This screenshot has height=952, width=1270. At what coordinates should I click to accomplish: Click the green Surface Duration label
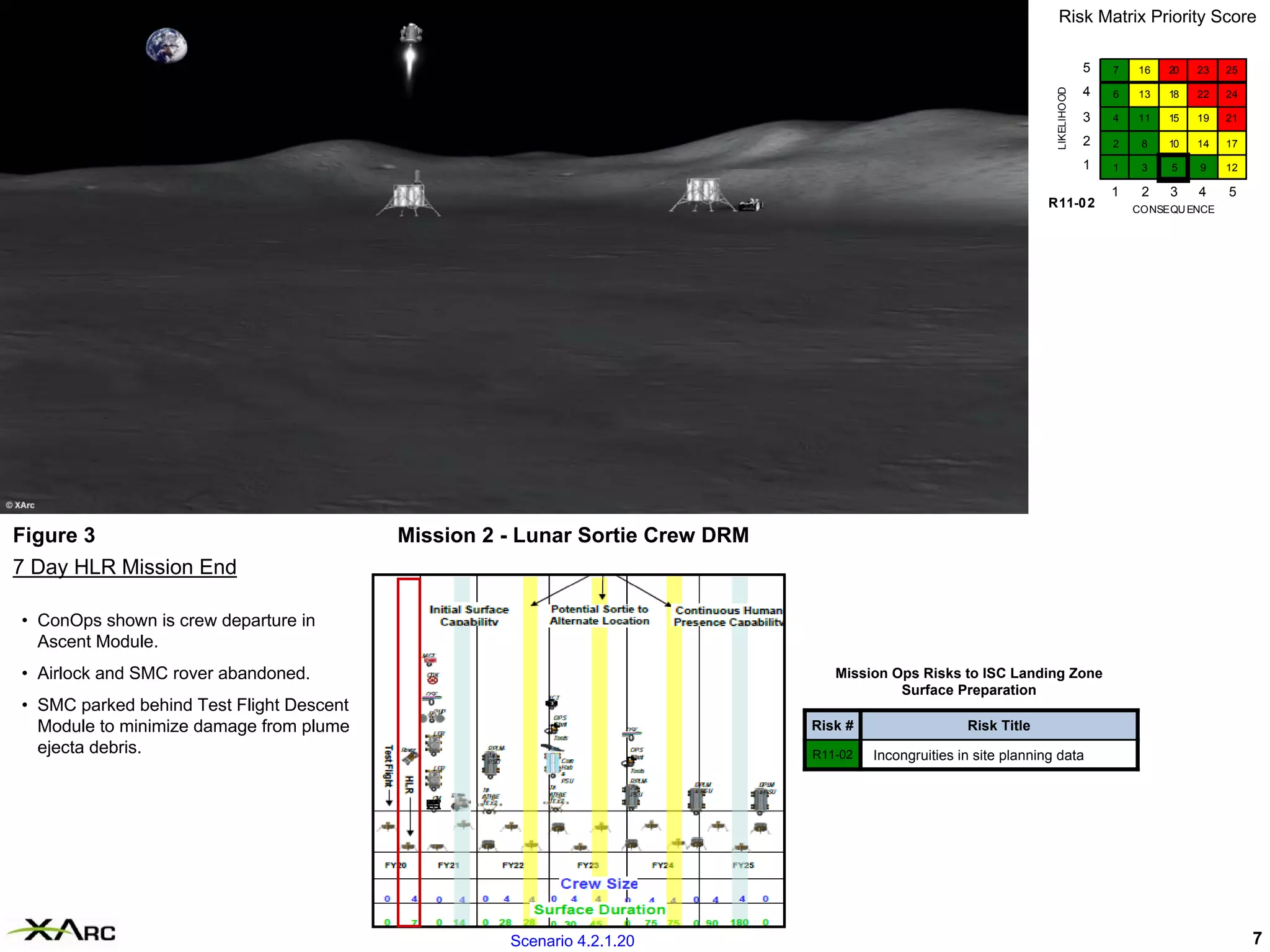[600, 909]
